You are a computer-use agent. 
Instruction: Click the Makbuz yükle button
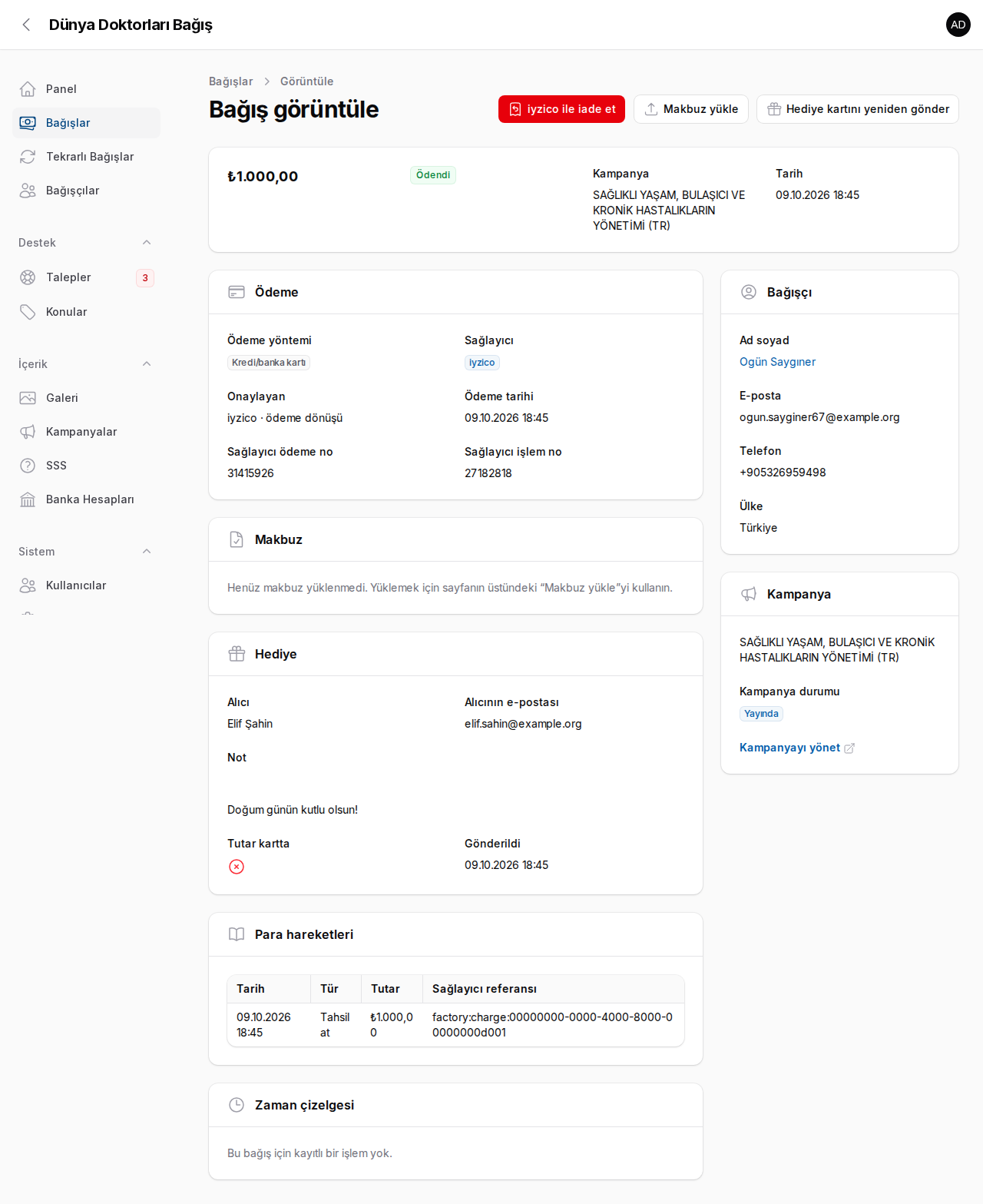tap(691, 109)
